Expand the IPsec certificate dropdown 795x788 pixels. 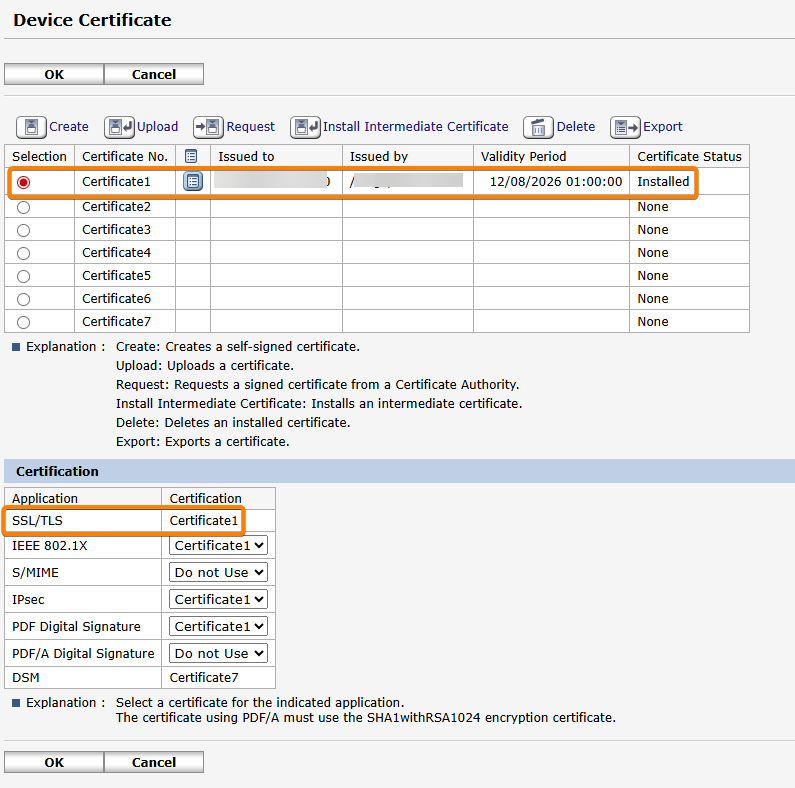tap(219, 599)
